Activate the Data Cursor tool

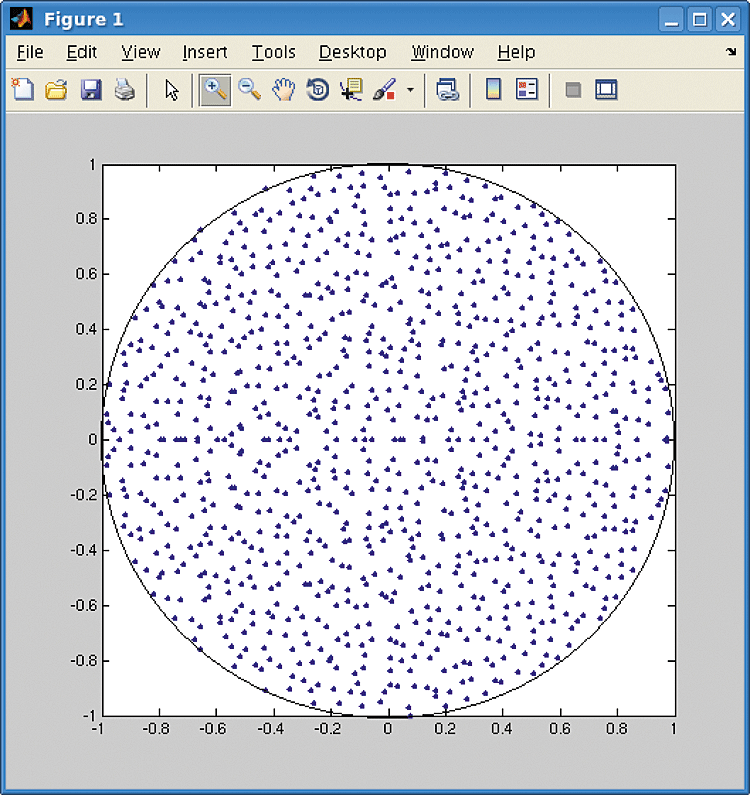tap(350, 90)
